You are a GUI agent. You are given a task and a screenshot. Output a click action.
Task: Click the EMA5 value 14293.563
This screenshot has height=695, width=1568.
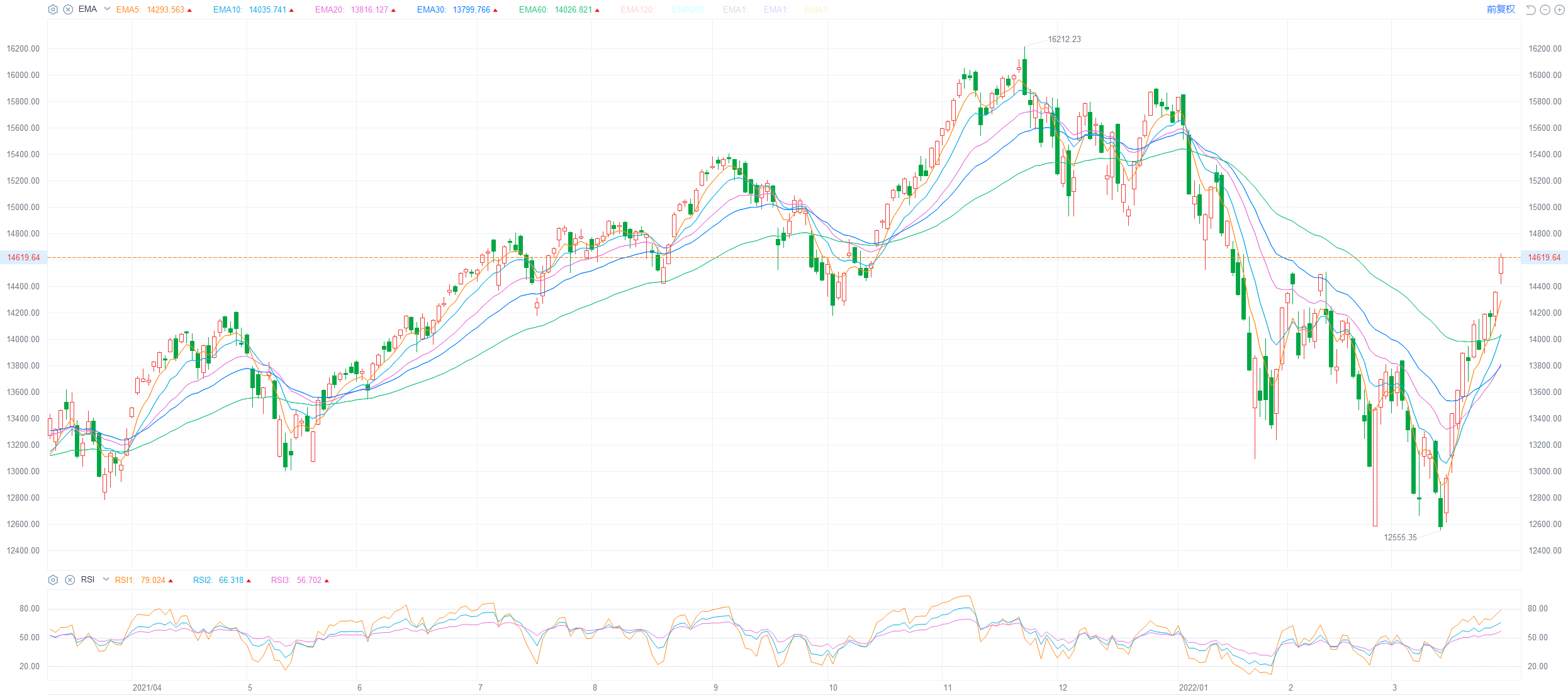pyautogui.click(x=165, y=9)
